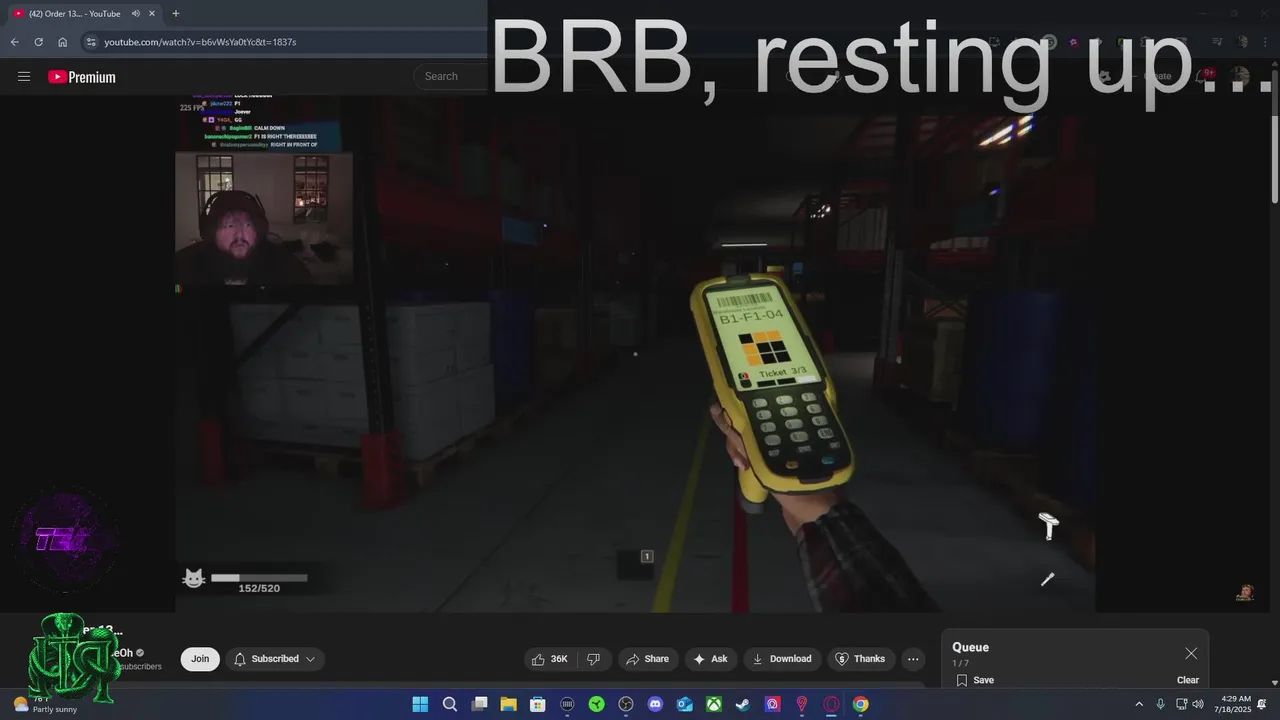Clear the queue
This screenshot has width=1280, height=720.
click(x=1188, y=680)
